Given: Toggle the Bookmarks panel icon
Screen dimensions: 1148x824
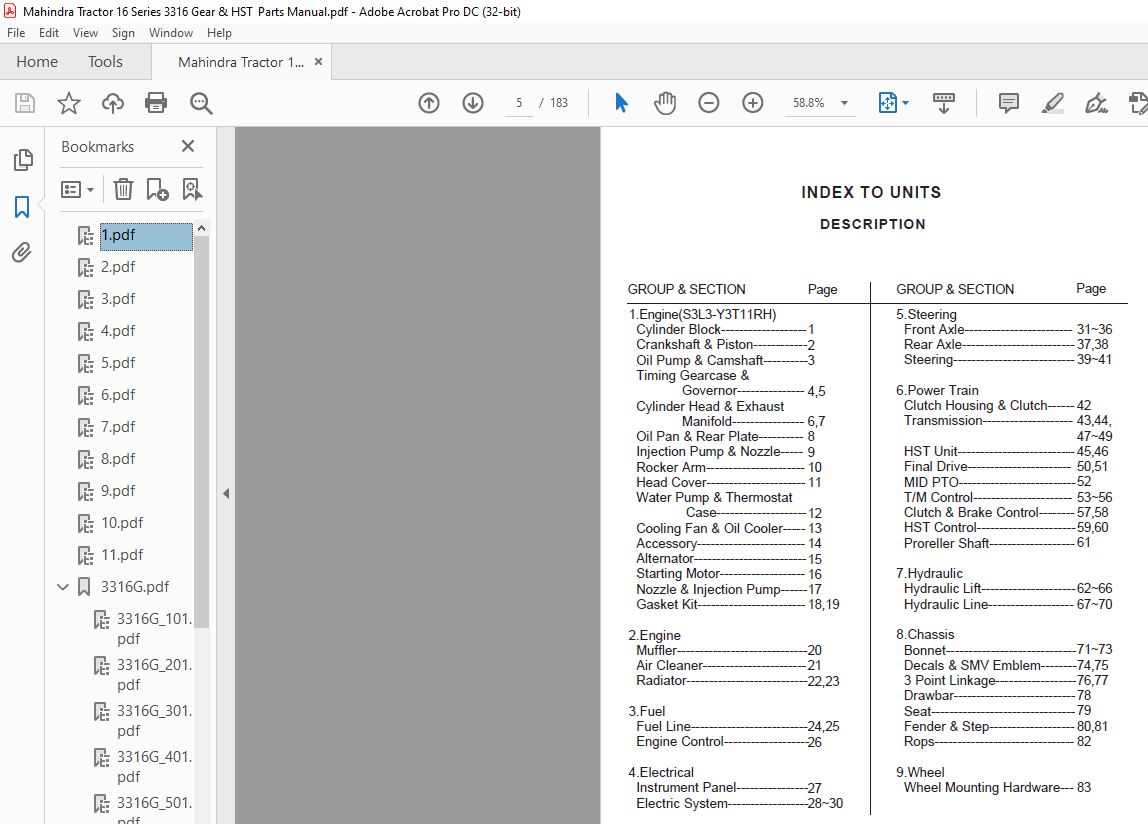Looking at the screenshot, I should tap(22, 207).
